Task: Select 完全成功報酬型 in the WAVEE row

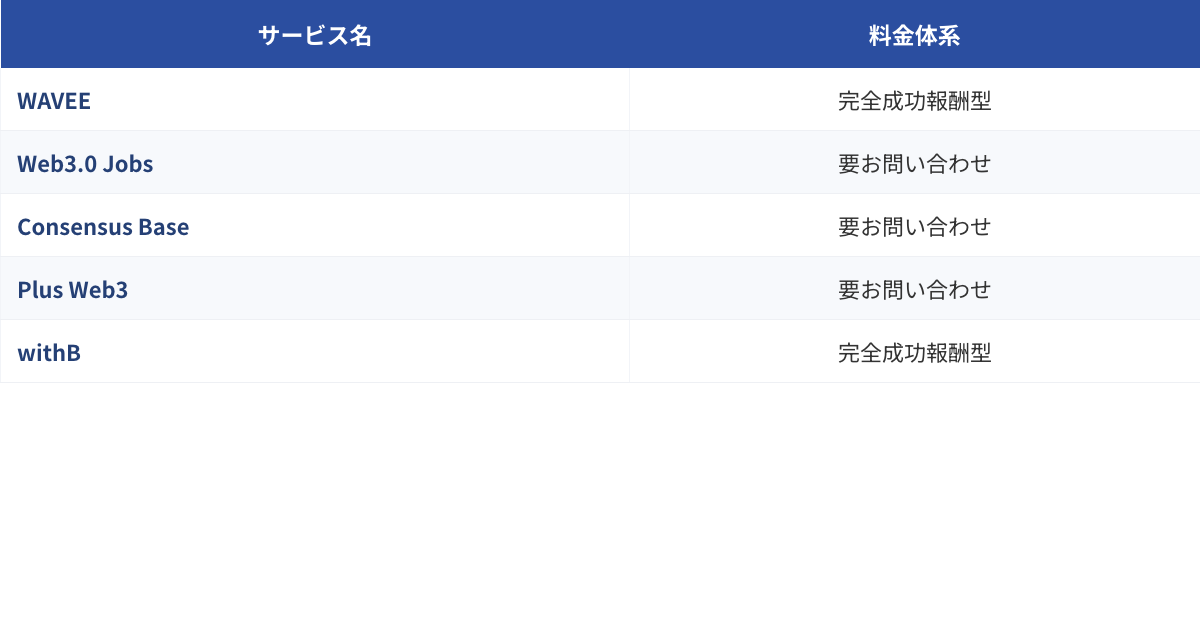Action: coord(915,101)
